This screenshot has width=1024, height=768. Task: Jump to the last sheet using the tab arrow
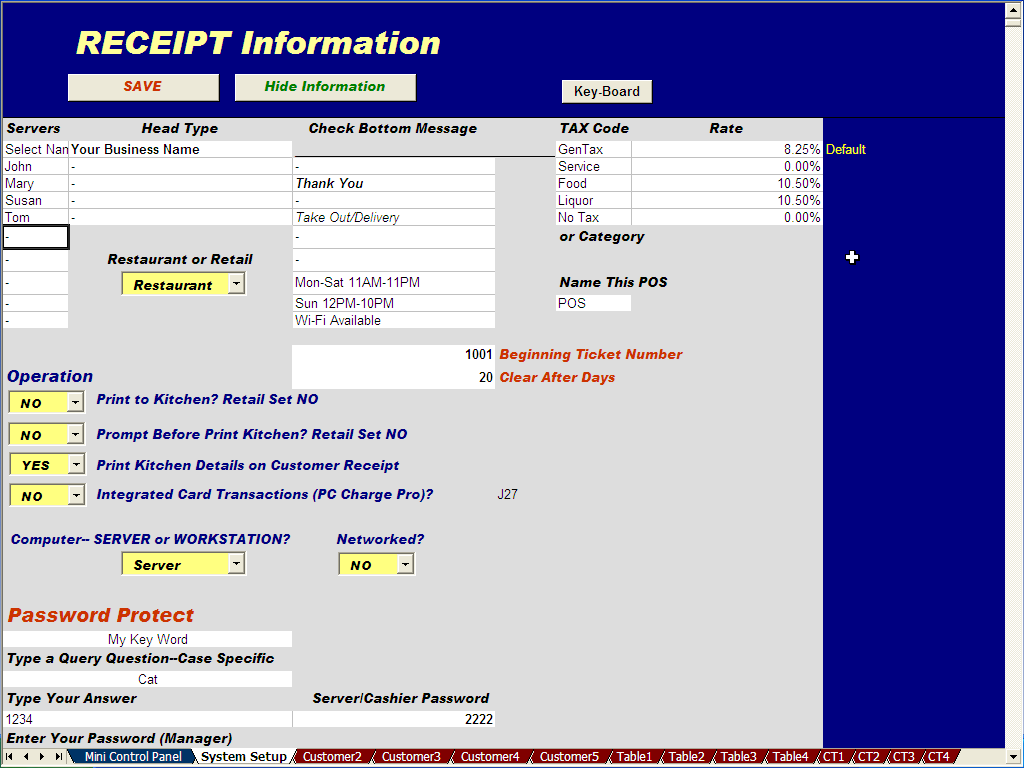point(58,757)
